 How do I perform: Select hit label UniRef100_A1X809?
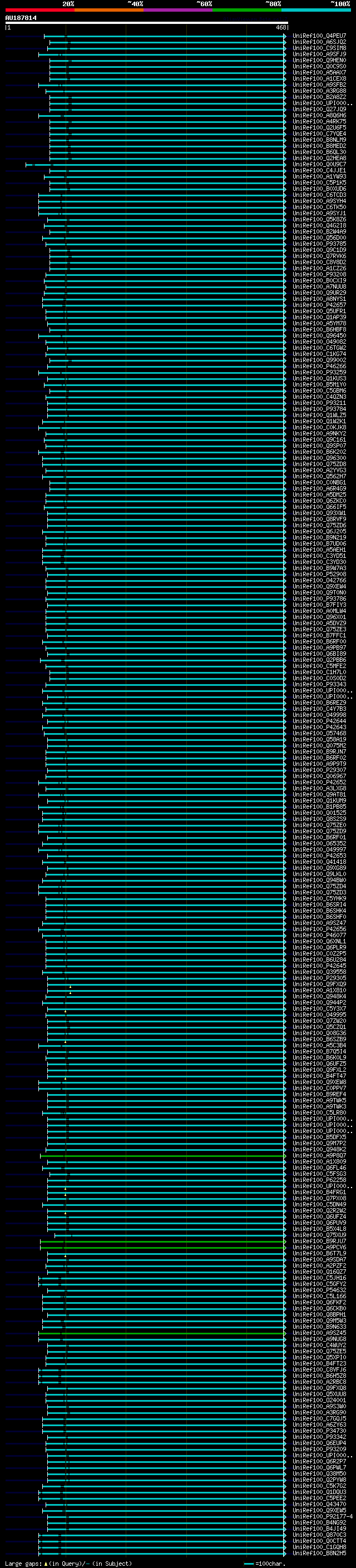tap(319, 1161)
